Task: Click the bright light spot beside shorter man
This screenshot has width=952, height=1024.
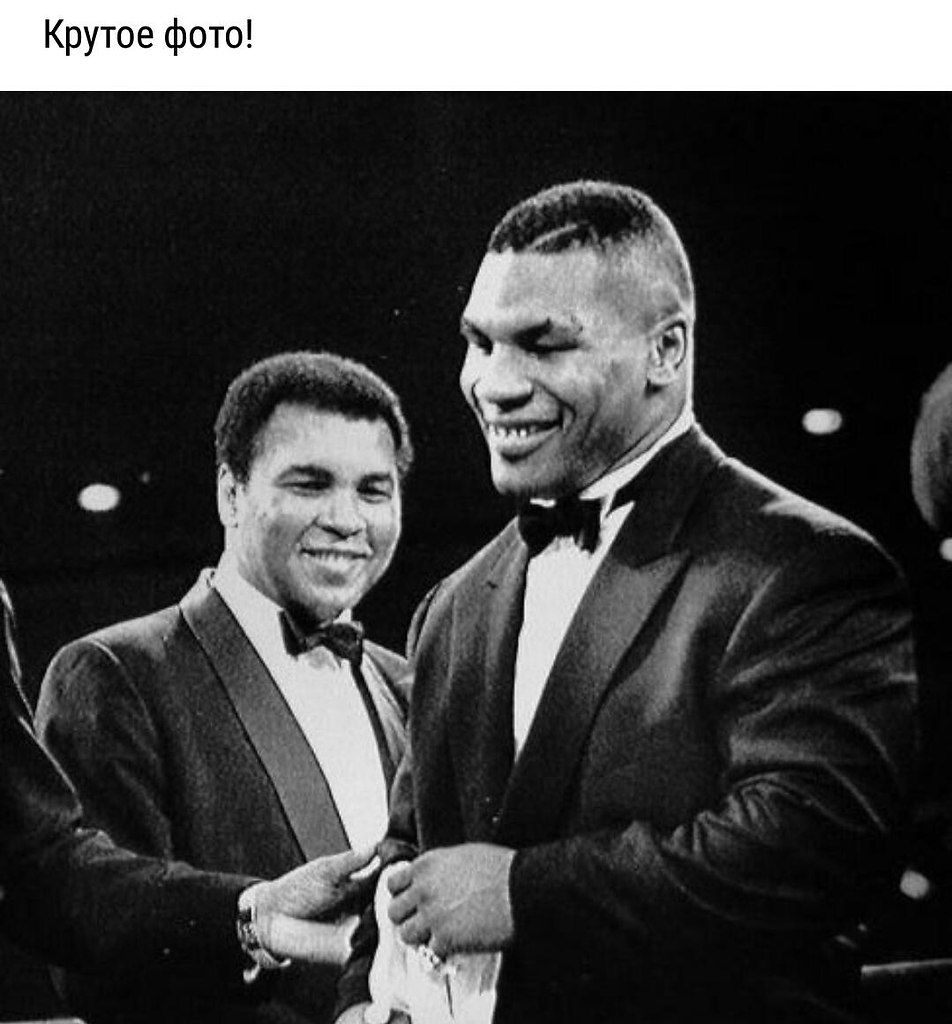Action: click(x=99, y=498)
